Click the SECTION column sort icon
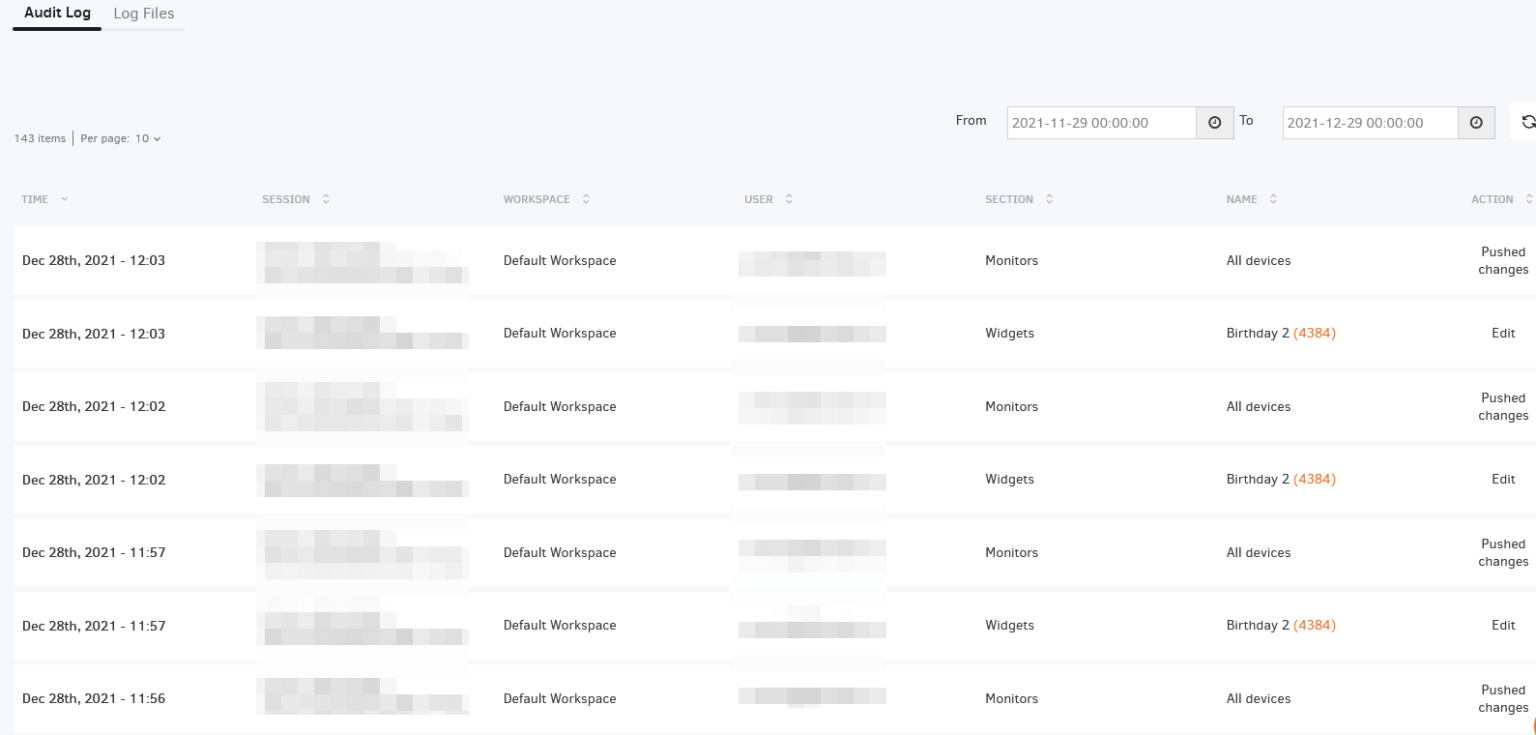 pyautogui.click(x=1049, y=200)
